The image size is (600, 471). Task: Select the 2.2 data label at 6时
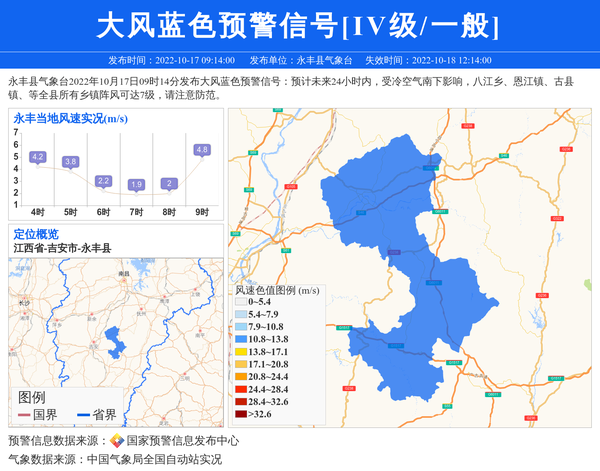(x=103, y=181)
